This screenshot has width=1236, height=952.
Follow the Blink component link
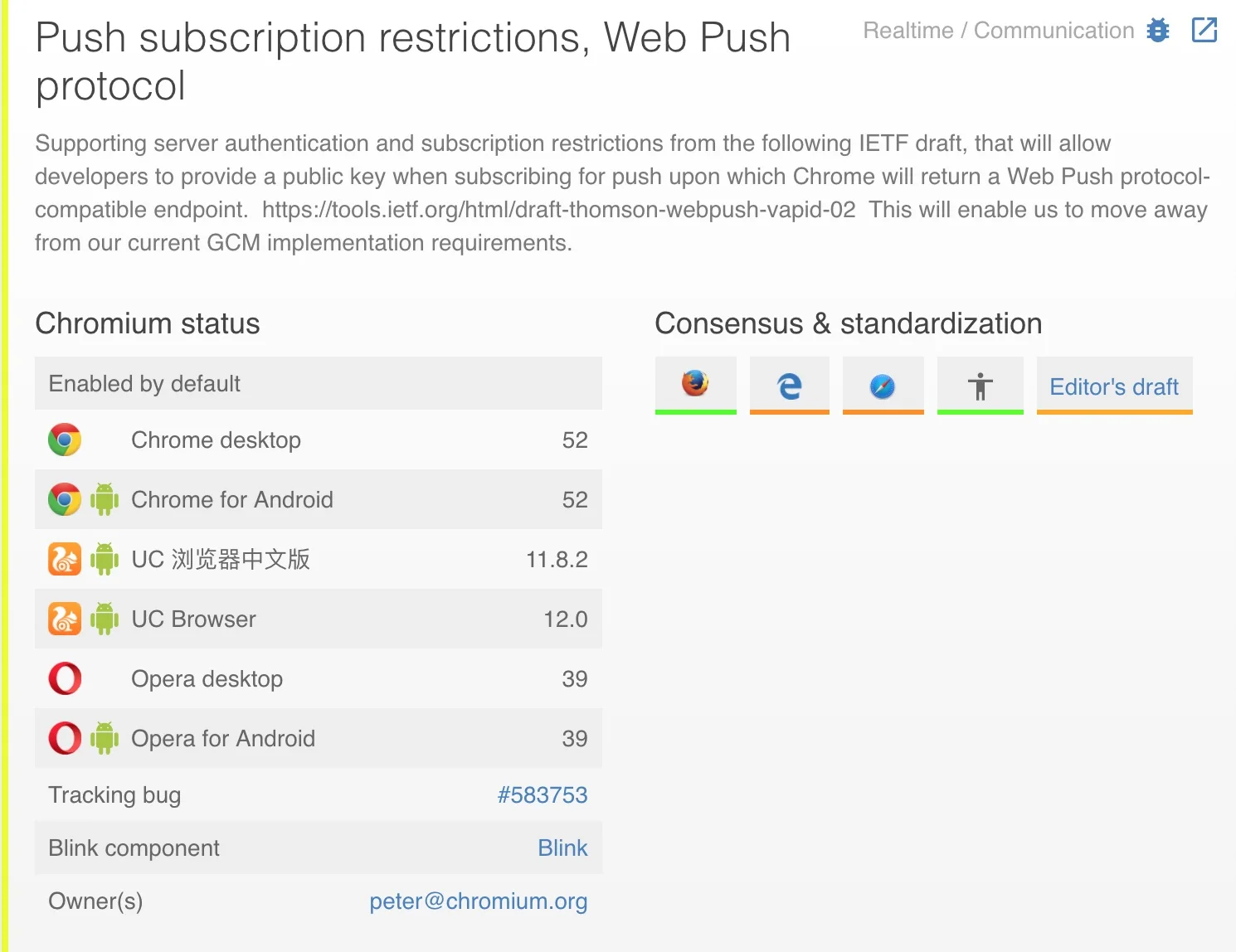click(562, 848)
